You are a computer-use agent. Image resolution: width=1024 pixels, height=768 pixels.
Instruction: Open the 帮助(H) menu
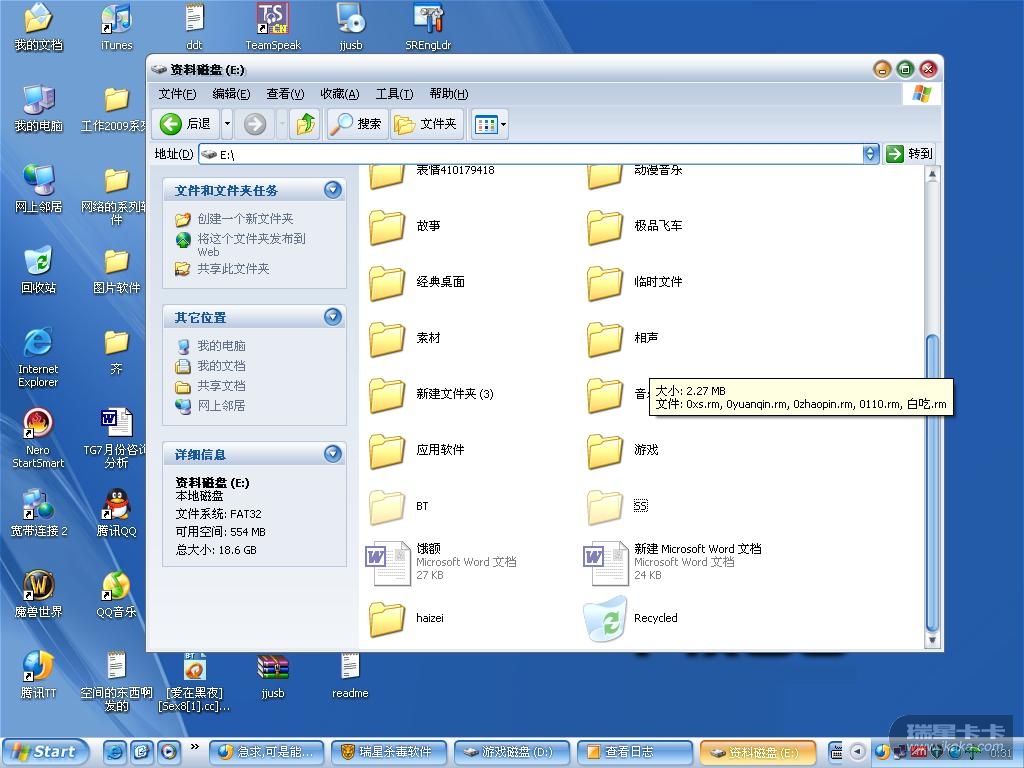coord(449,94)
